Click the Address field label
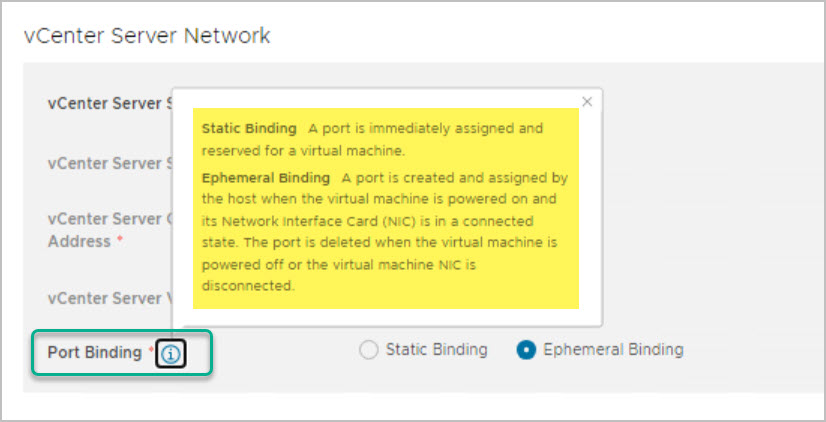This screenshot has width=826, height=422. pyautogui.click(x=79, y=242)
